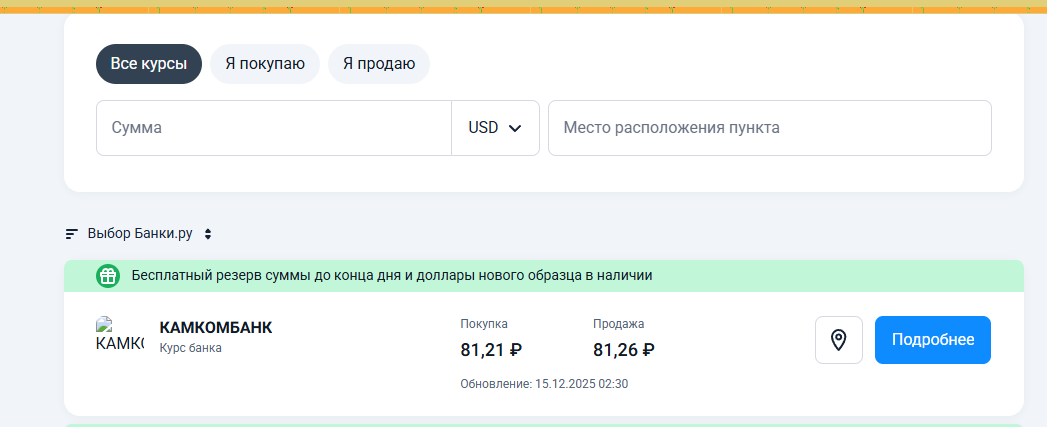Click the free reserve promo banner text
Viewport: 1047px width, 427px height.
pyautogui.click(x=391, y=275)
